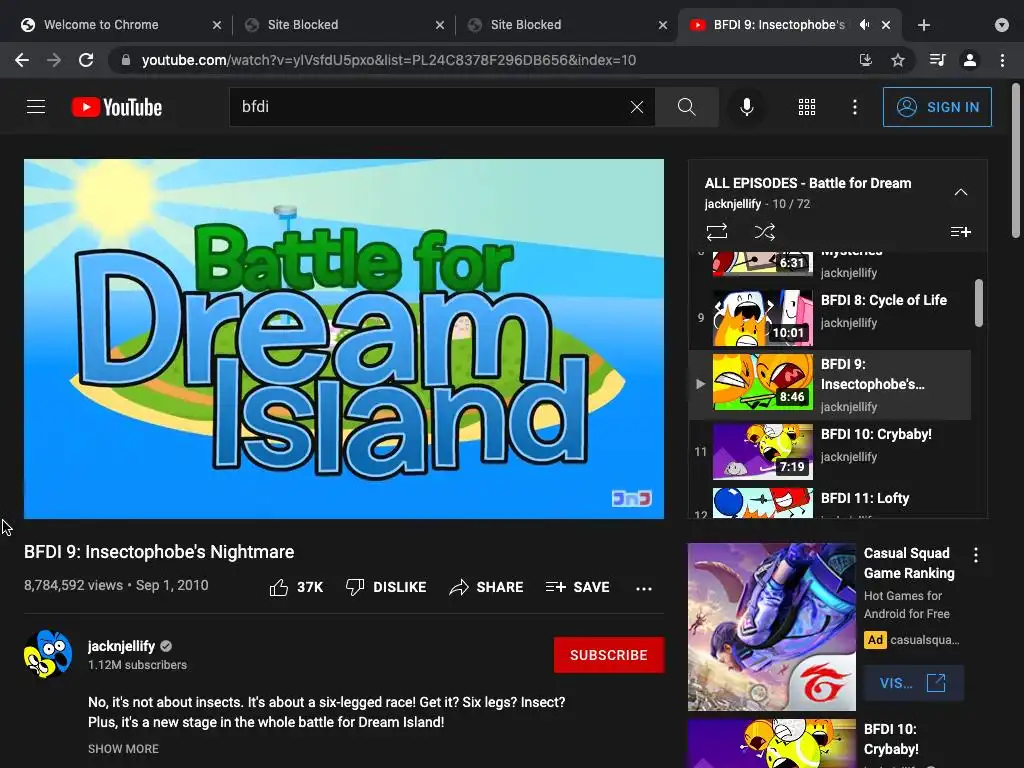The image size is (1024, 768).
Task: Open Casual Squad ad thumbnail
Action: (772, 627)
